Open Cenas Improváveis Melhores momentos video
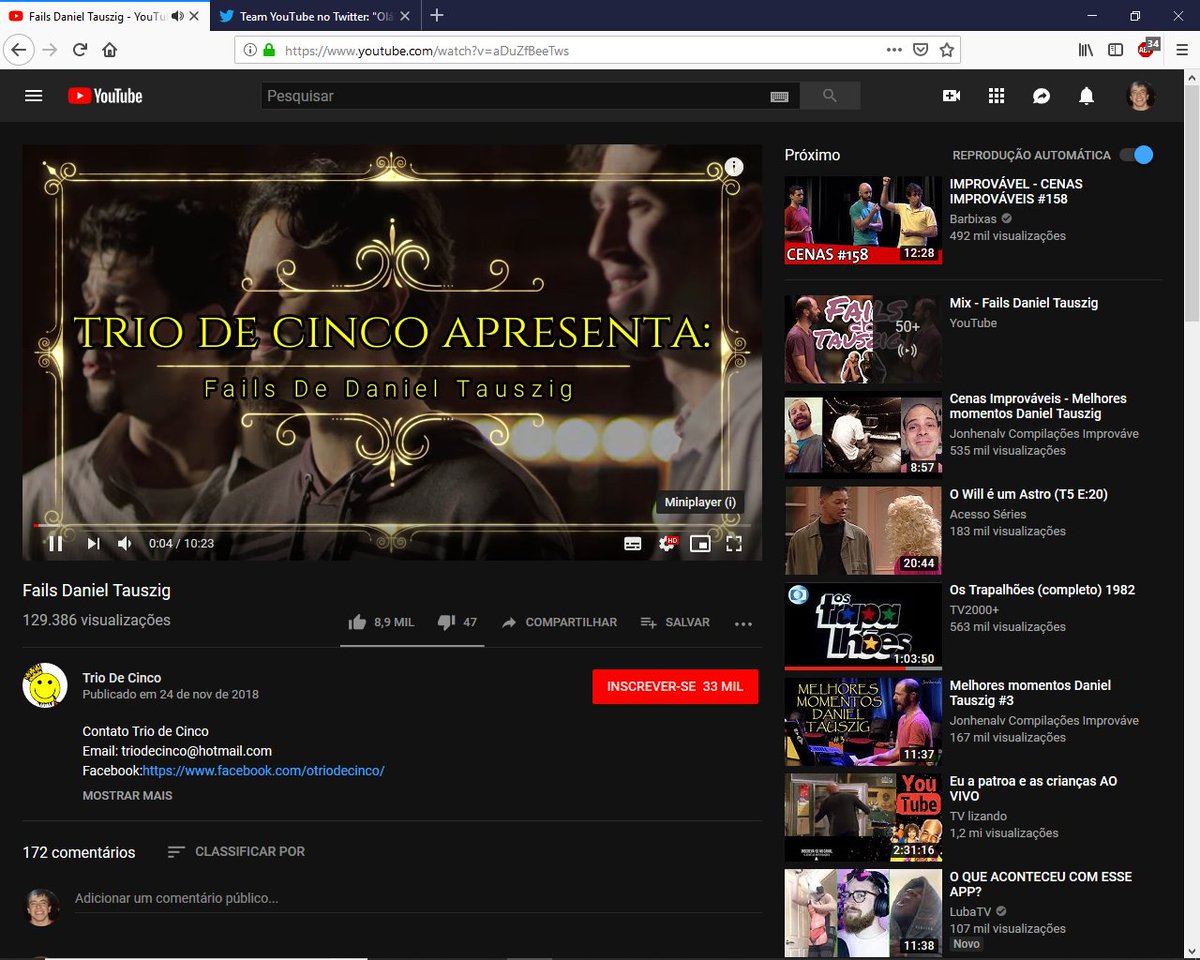The image size is (1200, 960). (1038, 406)
